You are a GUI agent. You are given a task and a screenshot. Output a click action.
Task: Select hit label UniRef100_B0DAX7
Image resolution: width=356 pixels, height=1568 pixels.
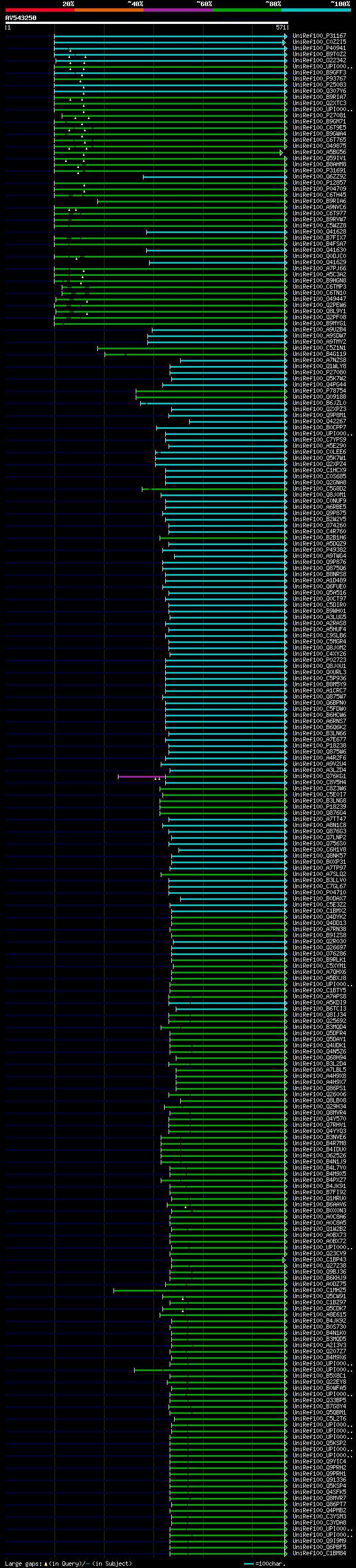click(319, 898)
